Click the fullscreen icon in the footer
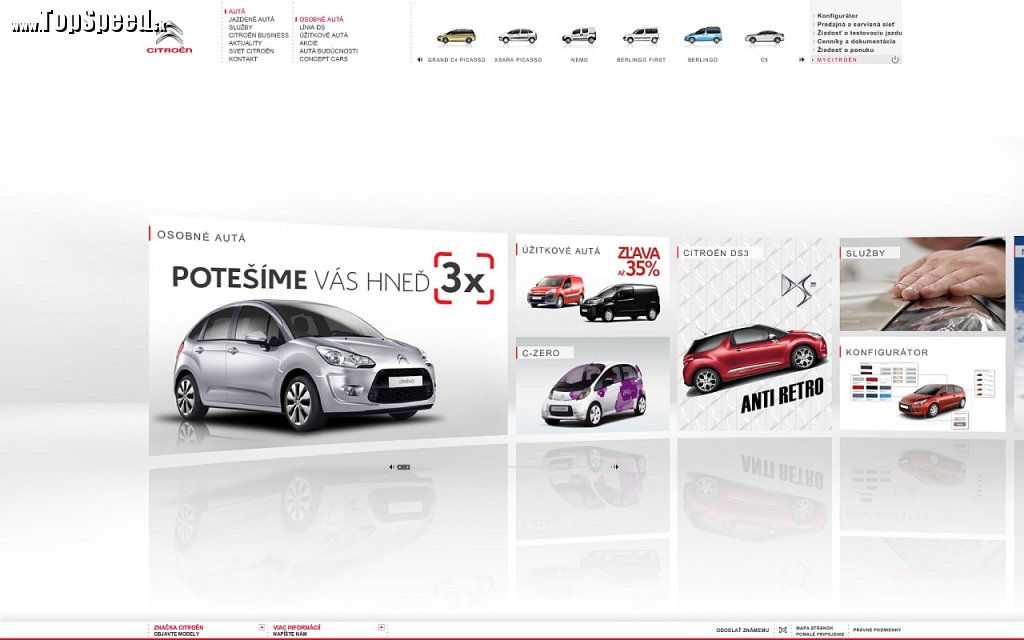 pos(782,630)
